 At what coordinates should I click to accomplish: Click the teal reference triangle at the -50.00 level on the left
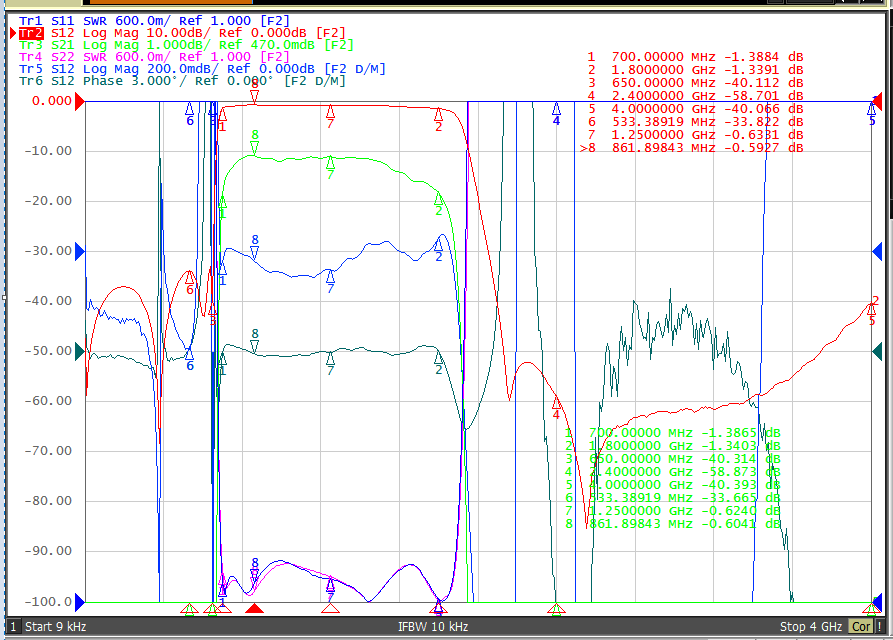[80, 351]
